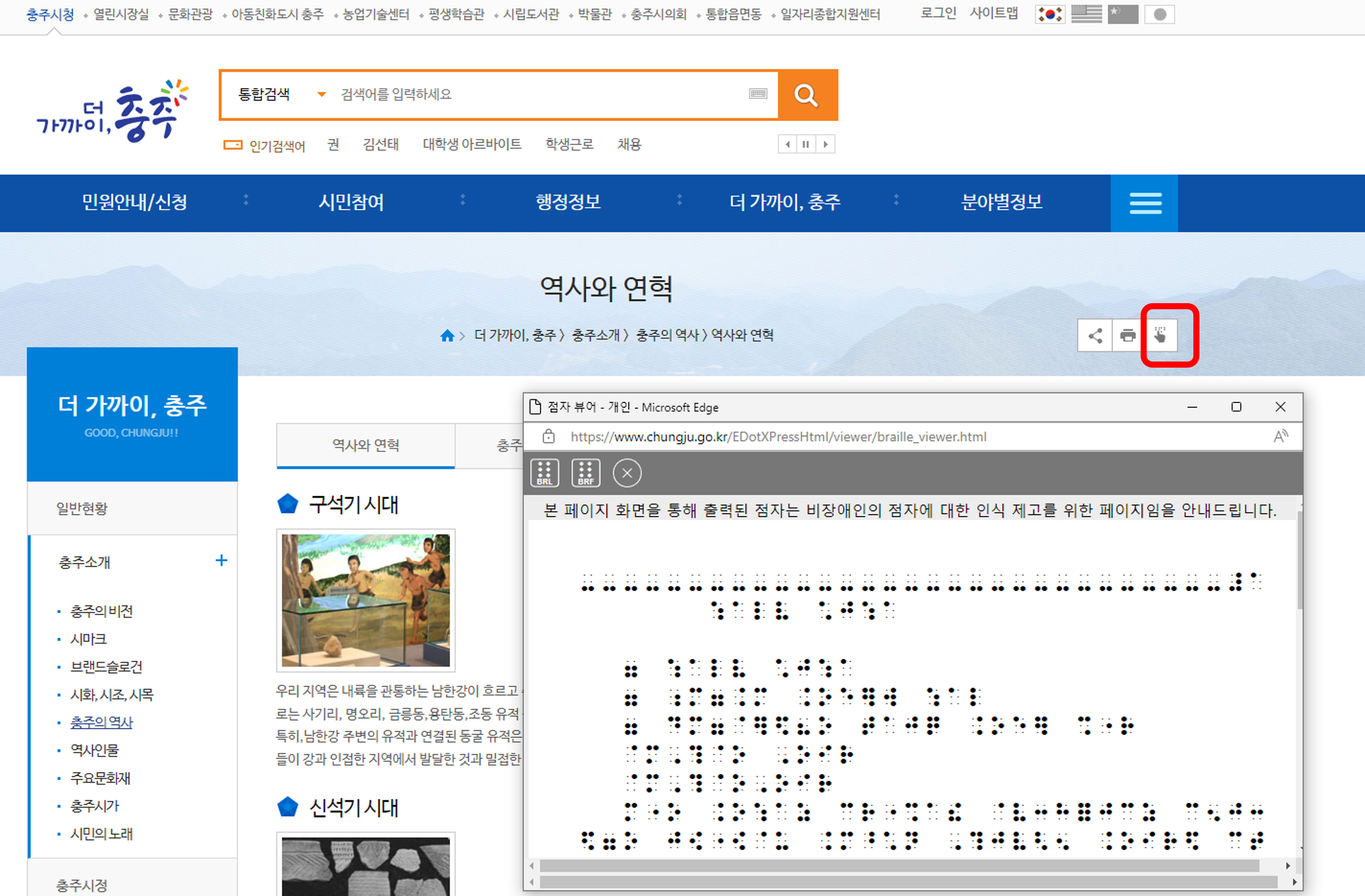The image size is (1365, 896).
Task: Click the Edge address bar URL
Action: [778, 437]
